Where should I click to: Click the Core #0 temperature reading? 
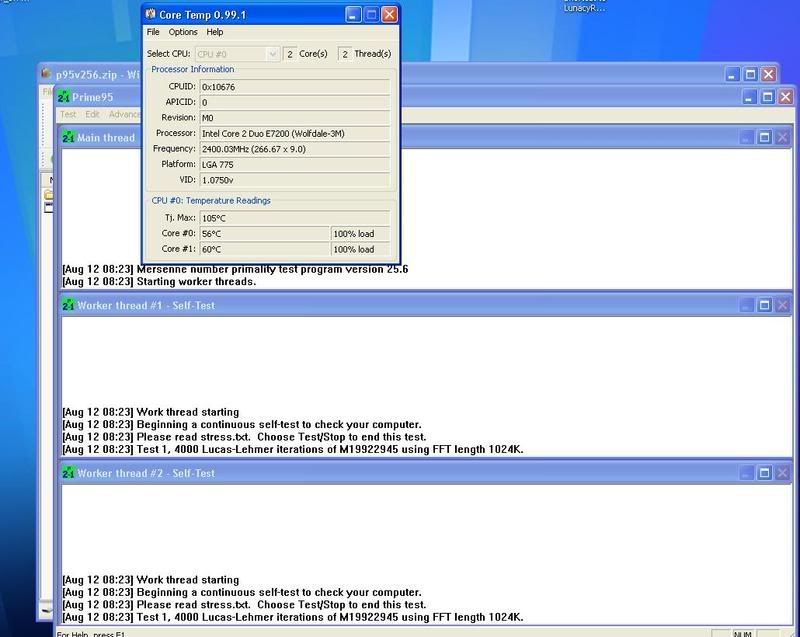(264, 234)
